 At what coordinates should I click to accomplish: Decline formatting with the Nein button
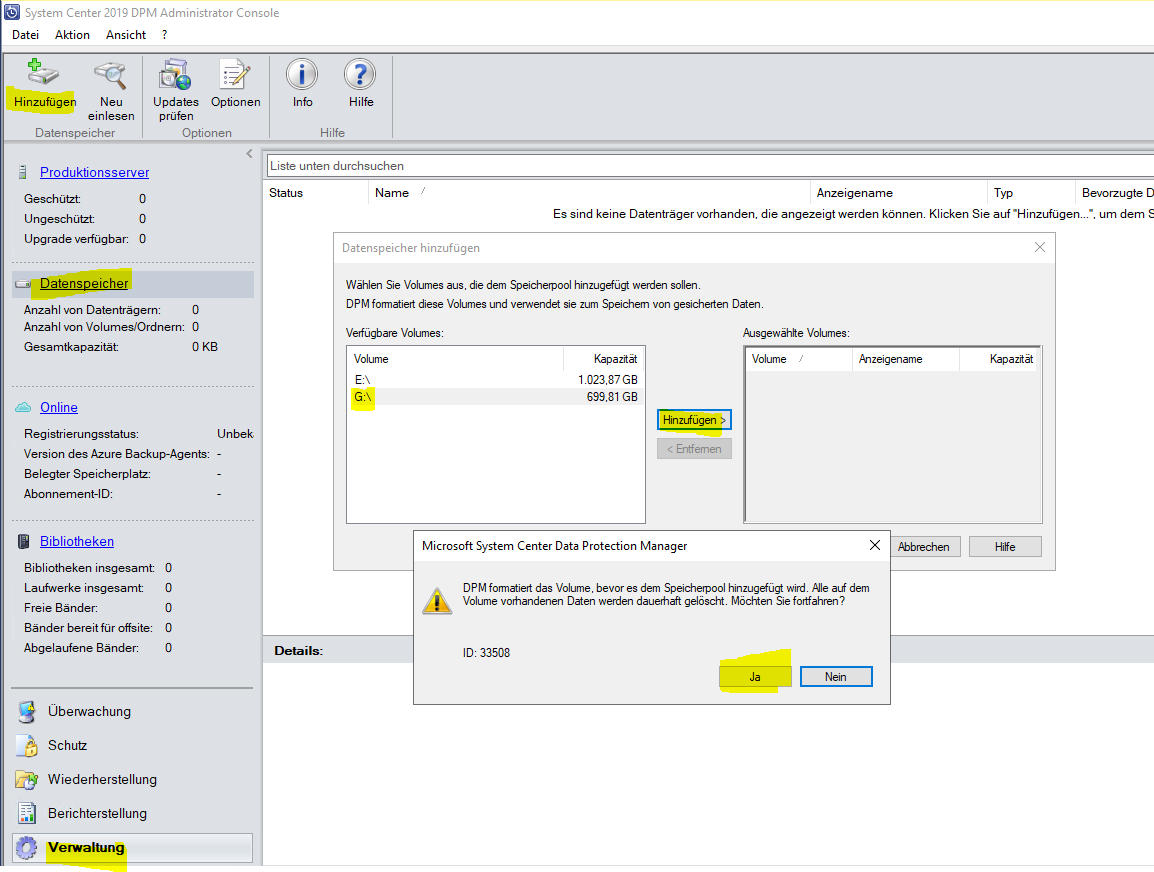836,676
